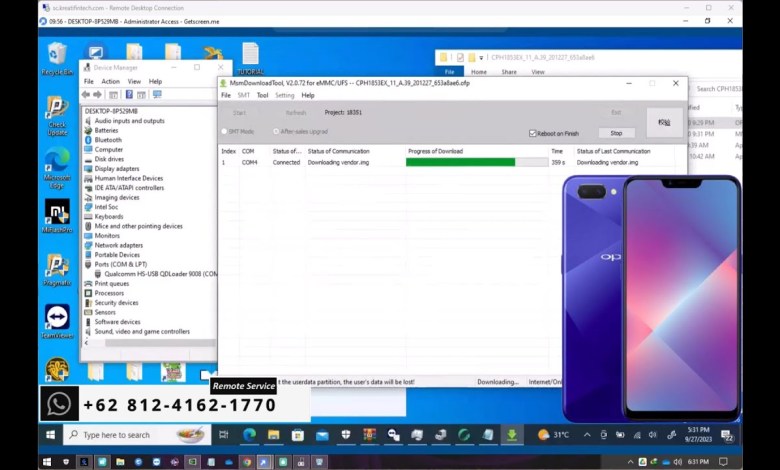
Task: Click the language key icon in MsmDownloadTool
Action: point(663,122)
